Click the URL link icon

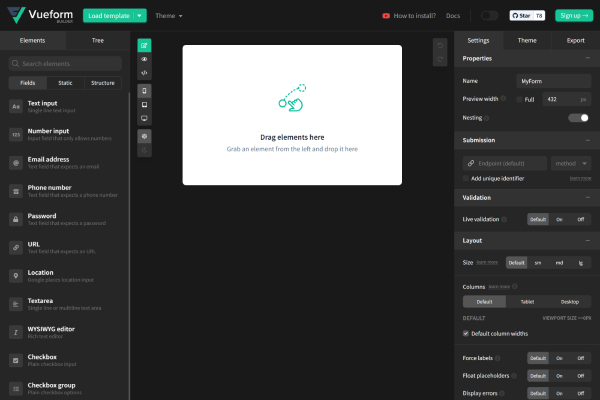coord(16,248)
